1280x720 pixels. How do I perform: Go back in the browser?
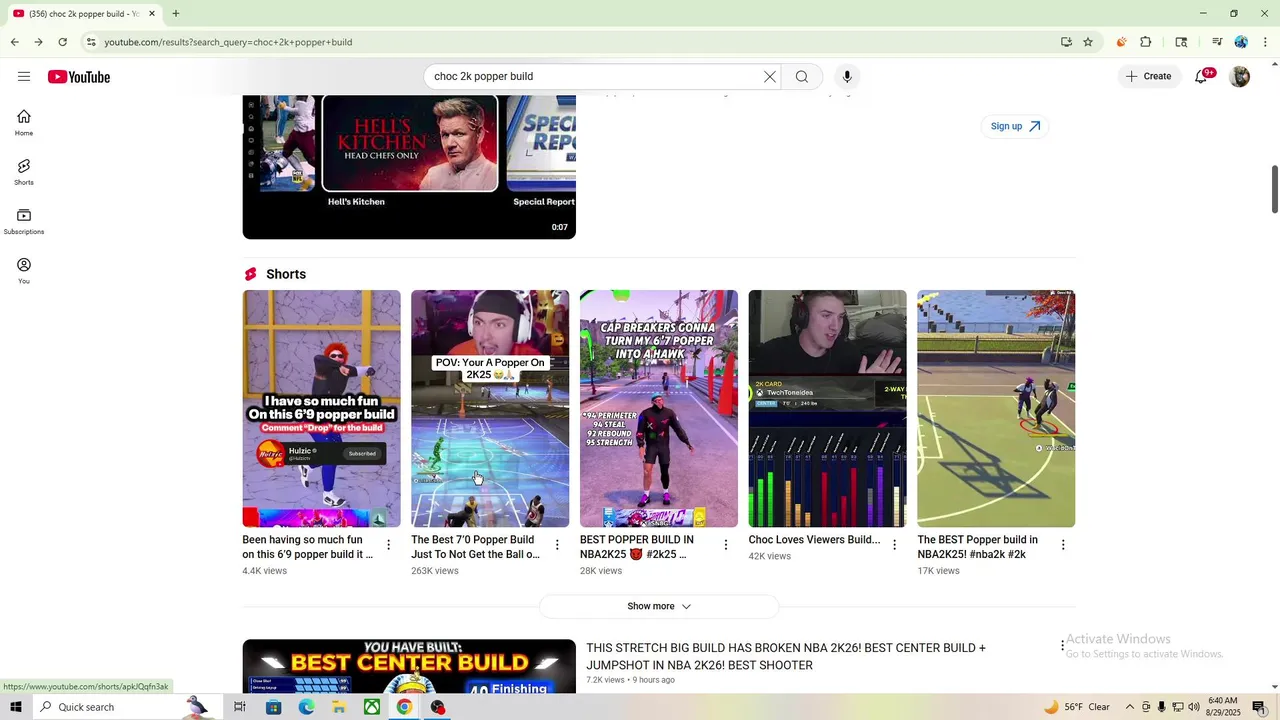point(14,42)
